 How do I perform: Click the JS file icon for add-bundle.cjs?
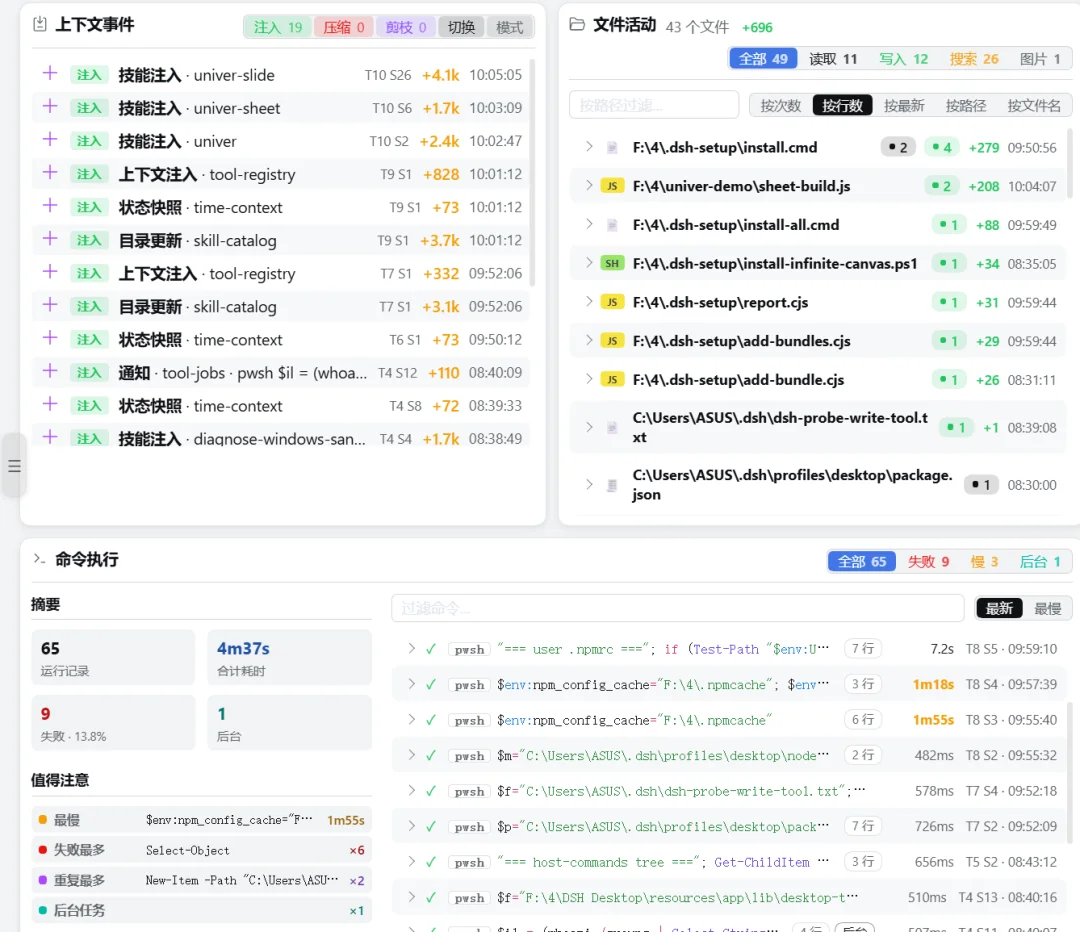[612, 379]
